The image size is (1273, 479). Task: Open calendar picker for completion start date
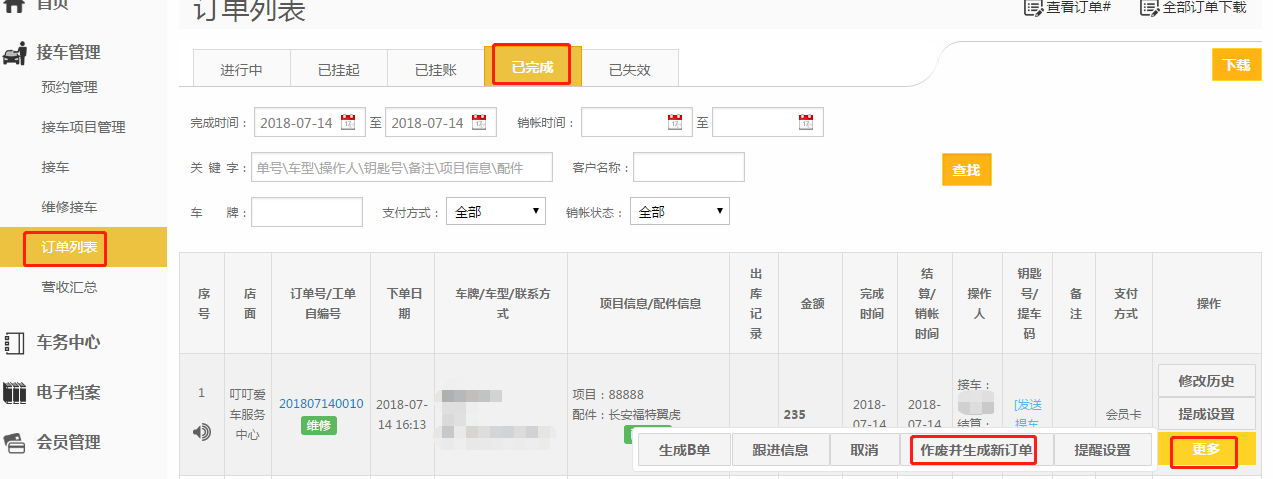348,123
